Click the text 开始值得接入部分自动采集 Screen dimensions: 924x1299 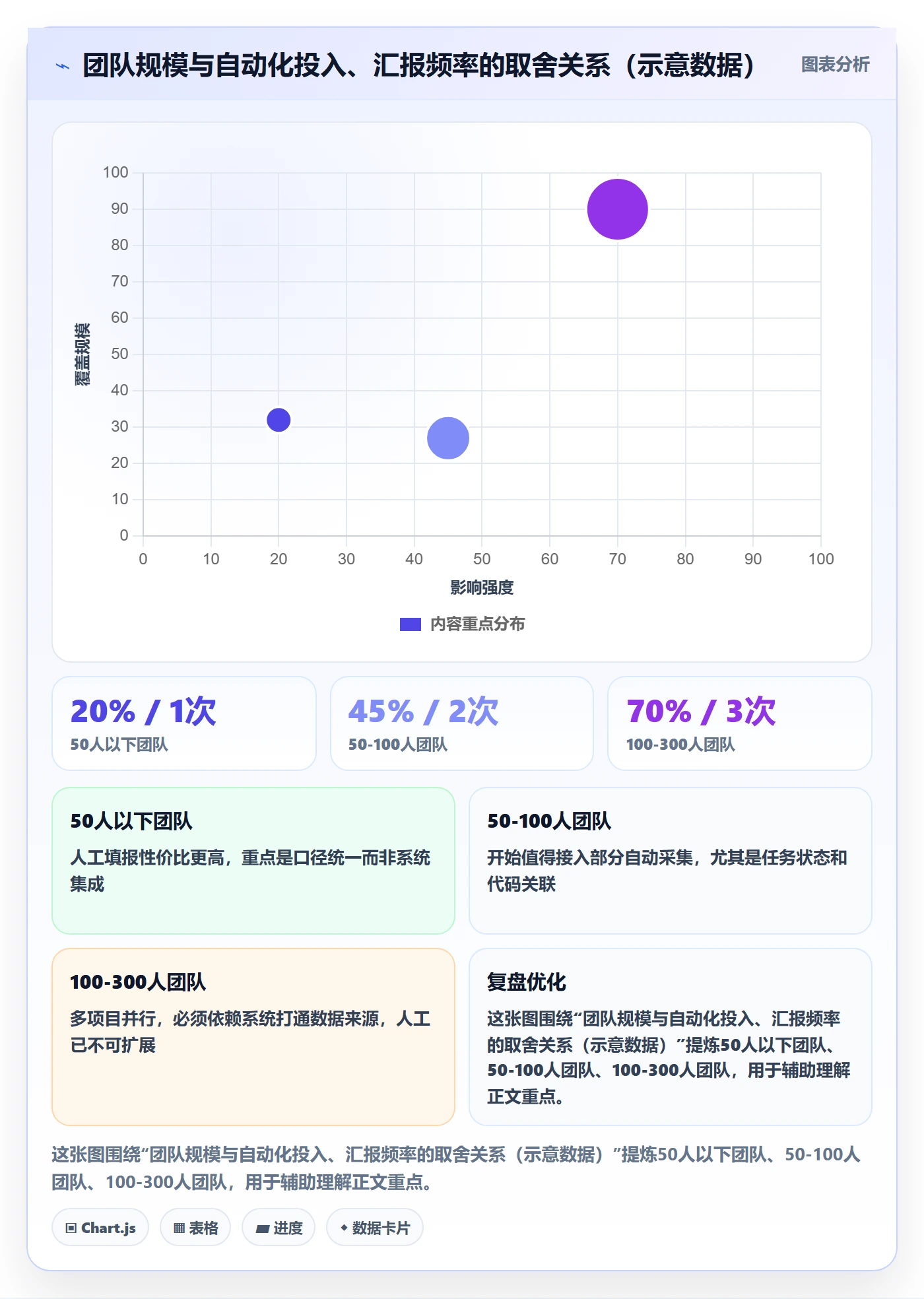click(590, 857)
